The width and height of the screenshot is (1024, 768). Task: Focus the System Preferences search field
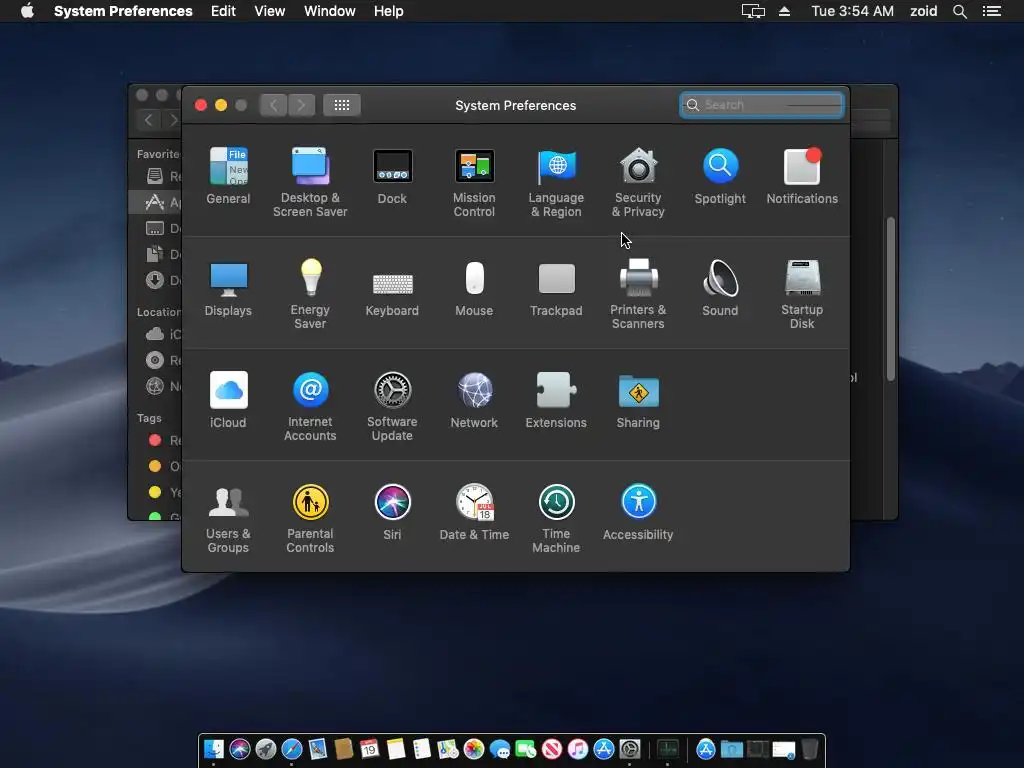(761, 105)
